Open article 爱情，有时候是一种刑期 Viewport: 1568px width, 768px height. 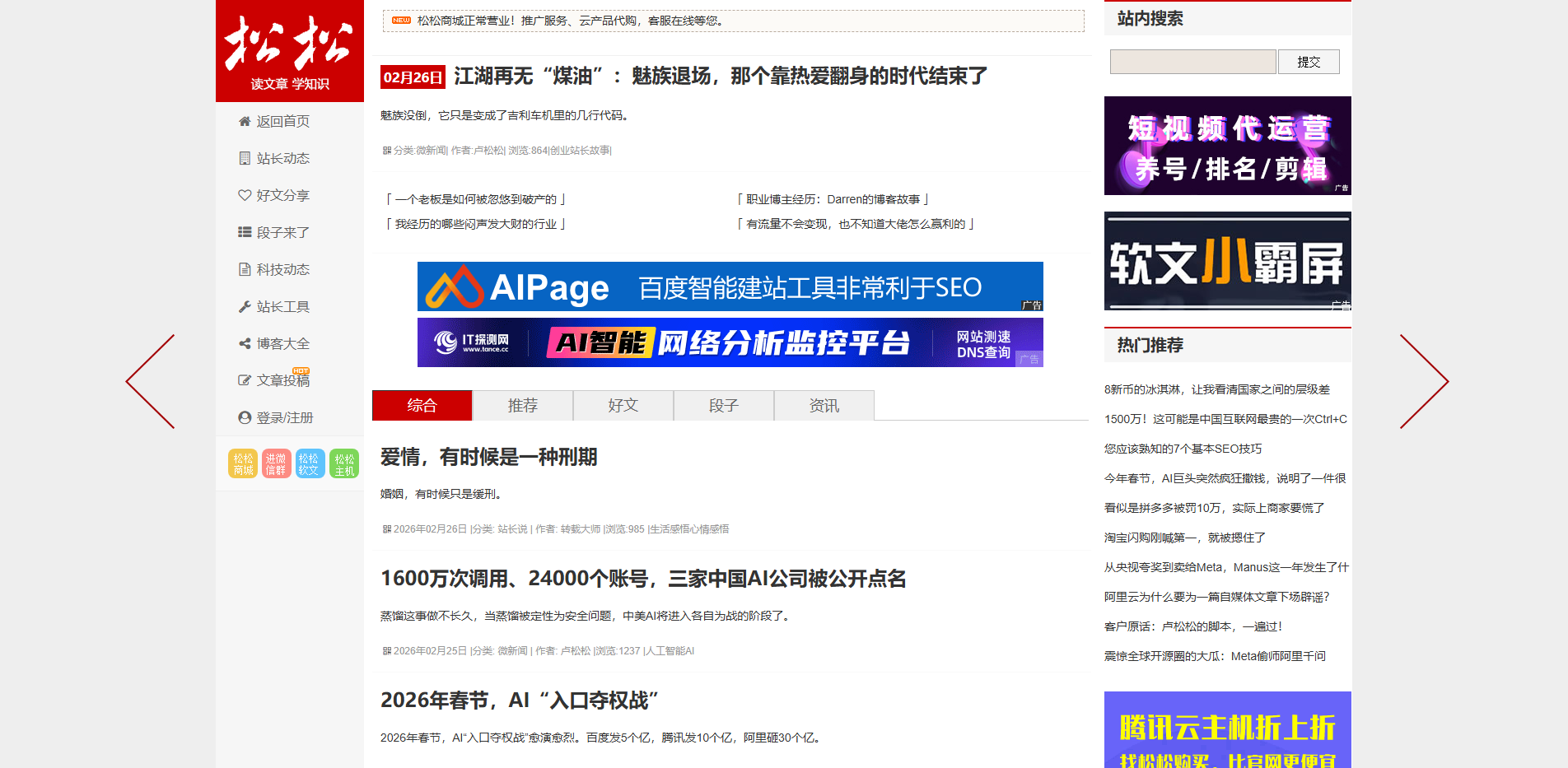coord(488,458)
